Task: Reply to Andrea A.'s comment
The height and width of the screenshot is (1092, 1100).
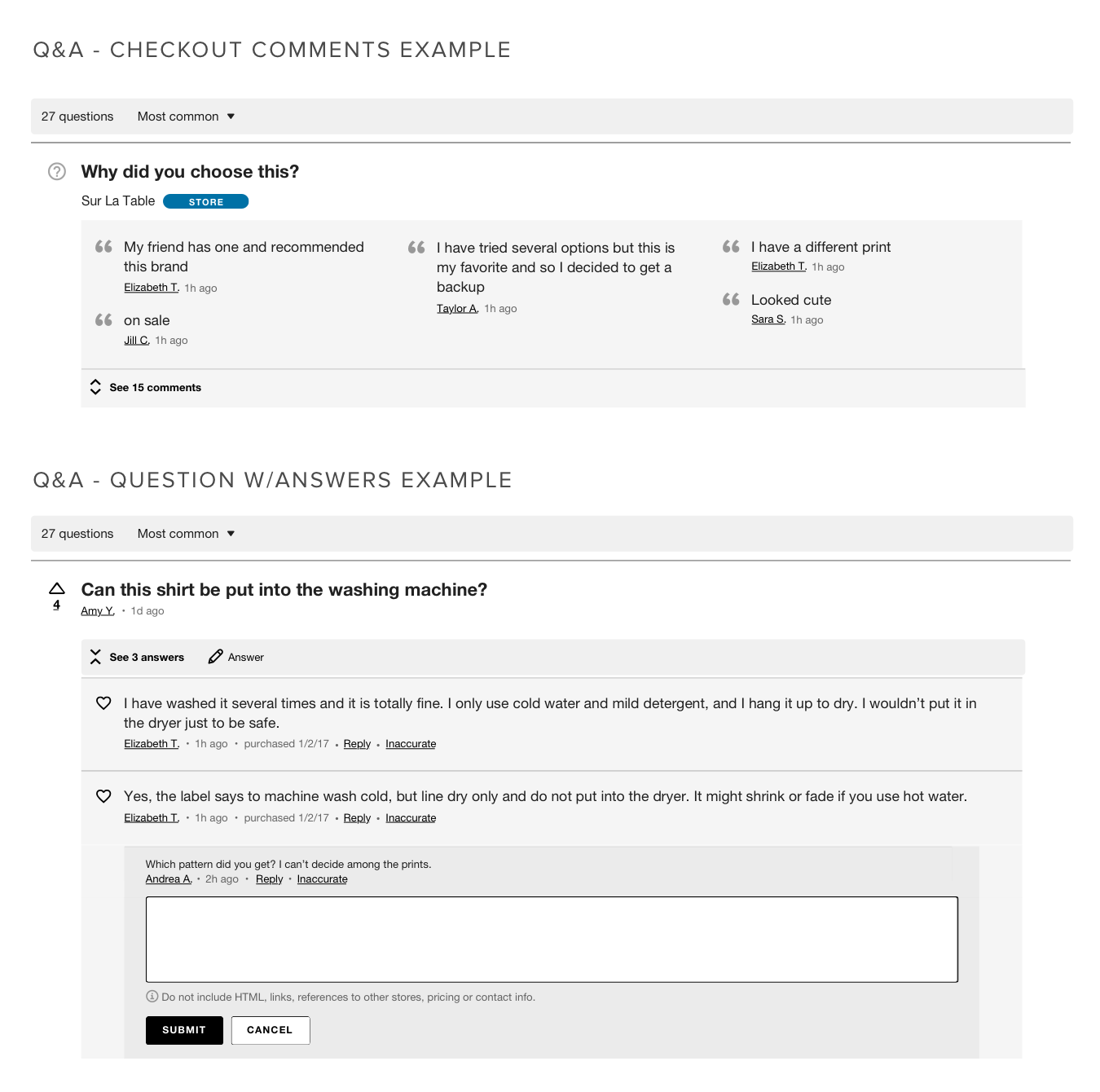Action: point(269,879)
